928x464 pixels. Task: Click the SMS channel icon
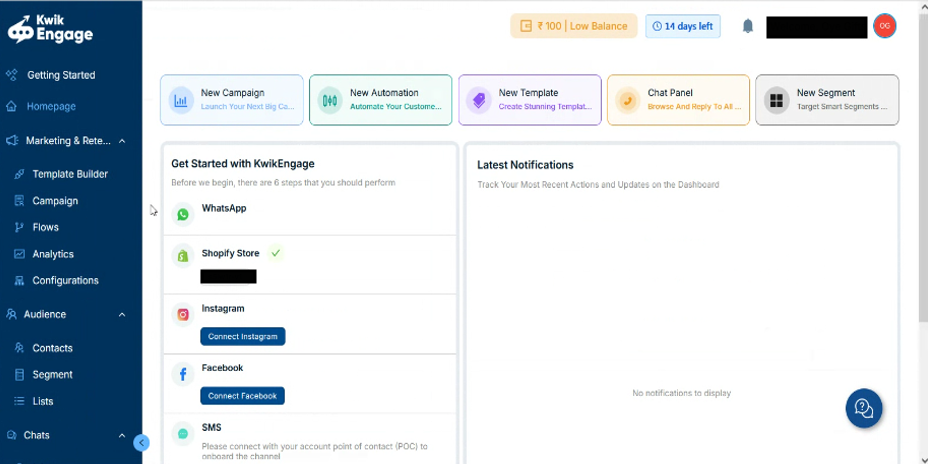[x=183, y=434]
